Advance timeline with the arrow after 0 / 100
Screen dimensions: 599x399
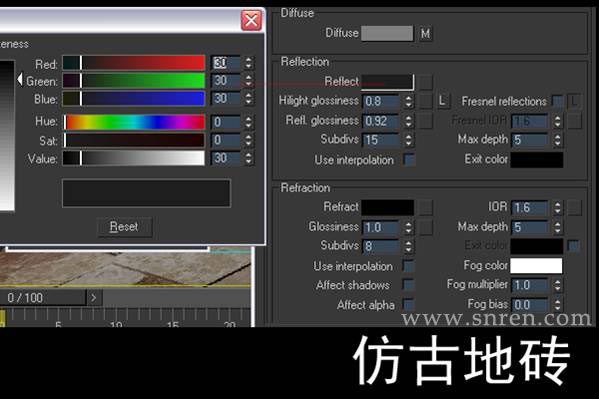click(94, 297)
